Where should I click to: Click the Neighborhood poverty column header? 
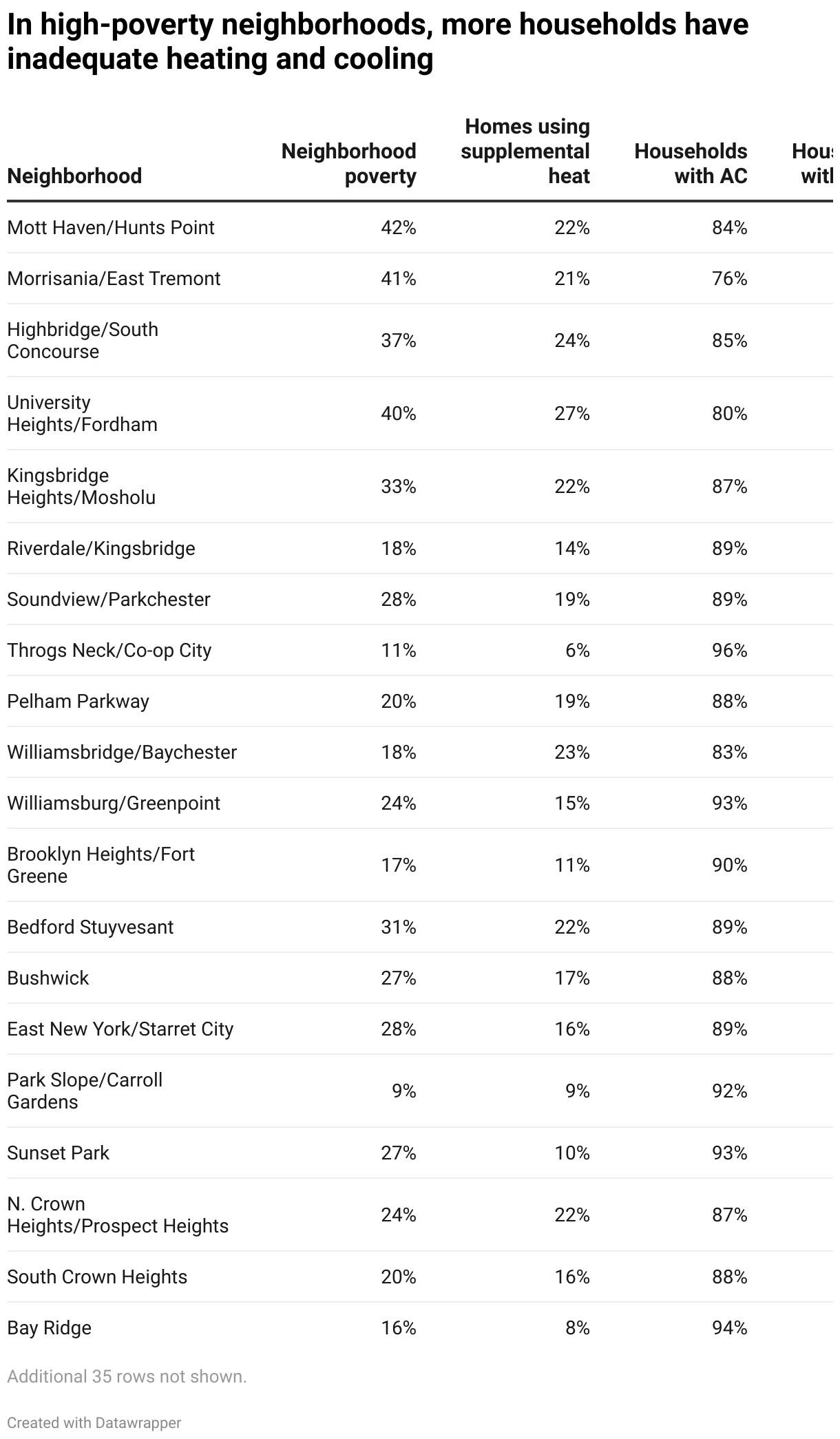(x=348, y=164)
